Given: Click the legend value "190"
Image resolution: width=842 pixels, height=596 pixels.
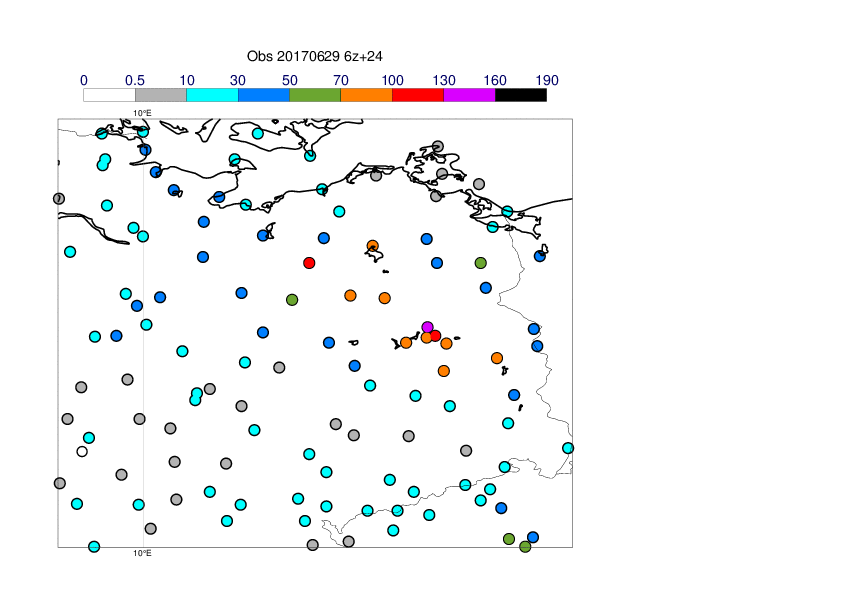Looking at the screenshot, I should [547, 81].
